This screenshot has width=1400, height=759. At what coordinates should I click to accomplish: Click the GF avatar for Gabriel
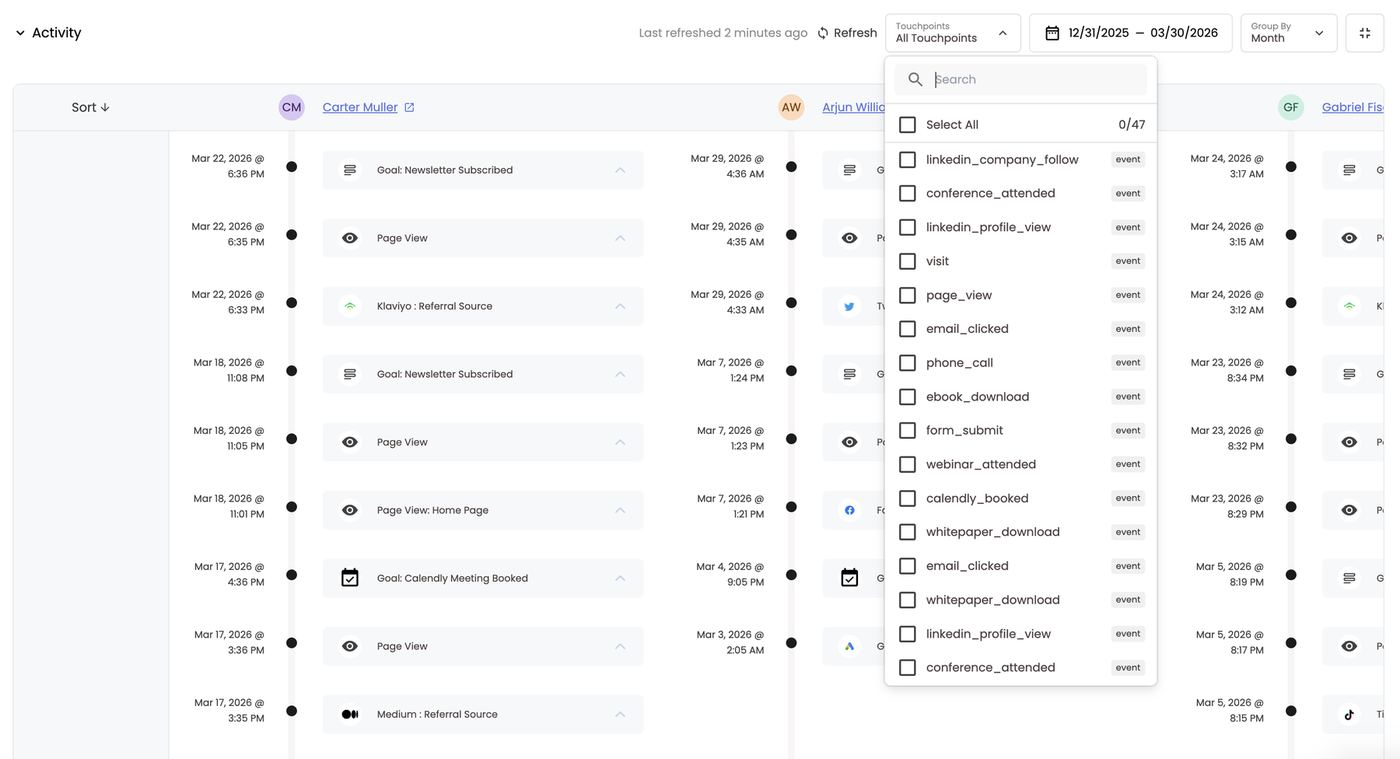point(1291,107)
